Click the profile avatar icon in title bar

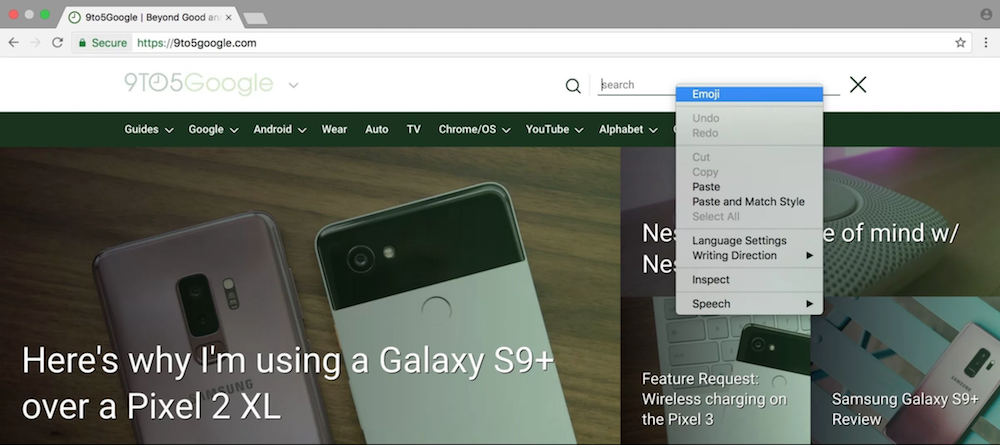coord(986,14)
